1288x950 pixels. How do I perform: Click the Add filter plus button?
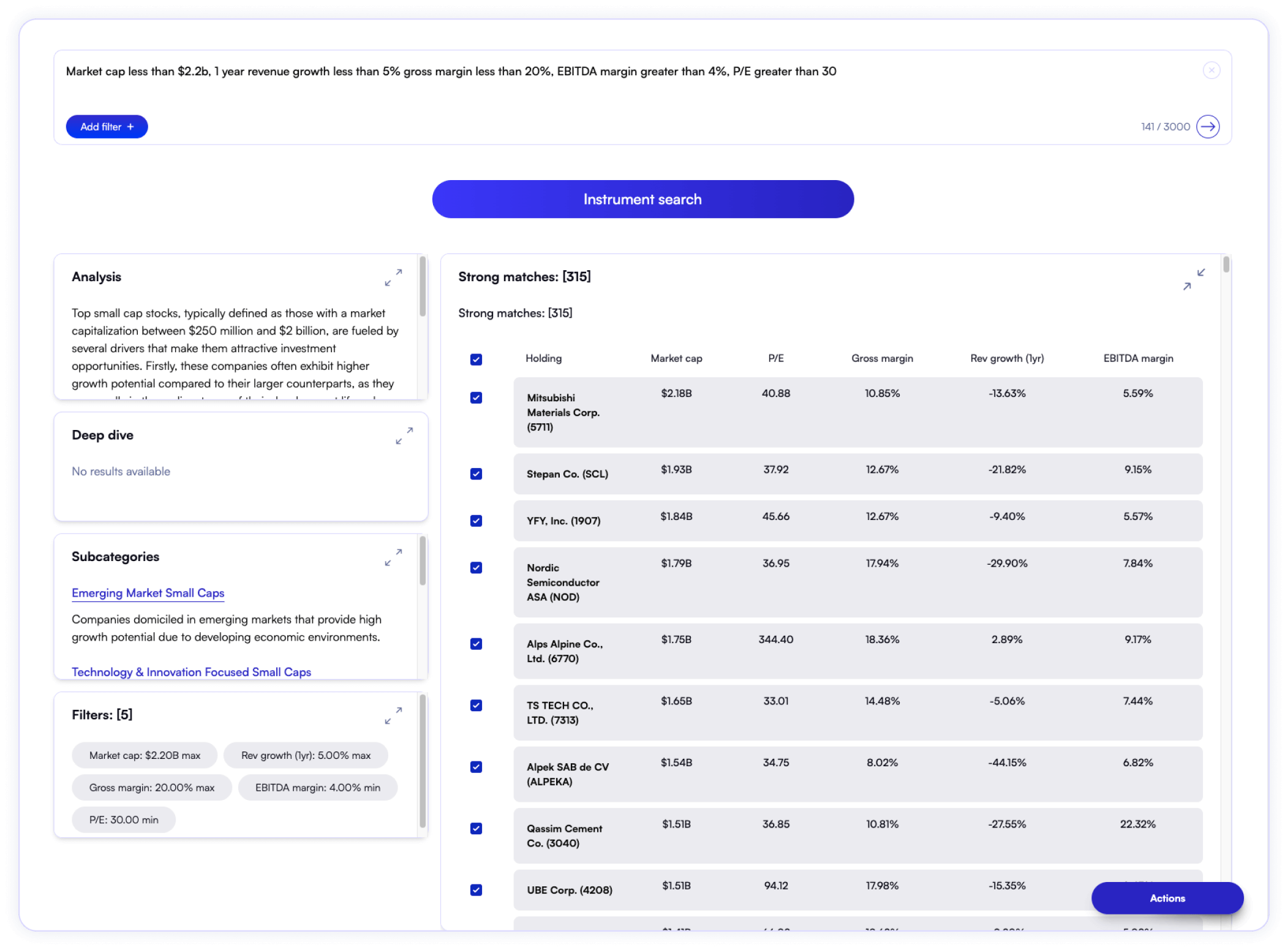click(x=107, y=127)
